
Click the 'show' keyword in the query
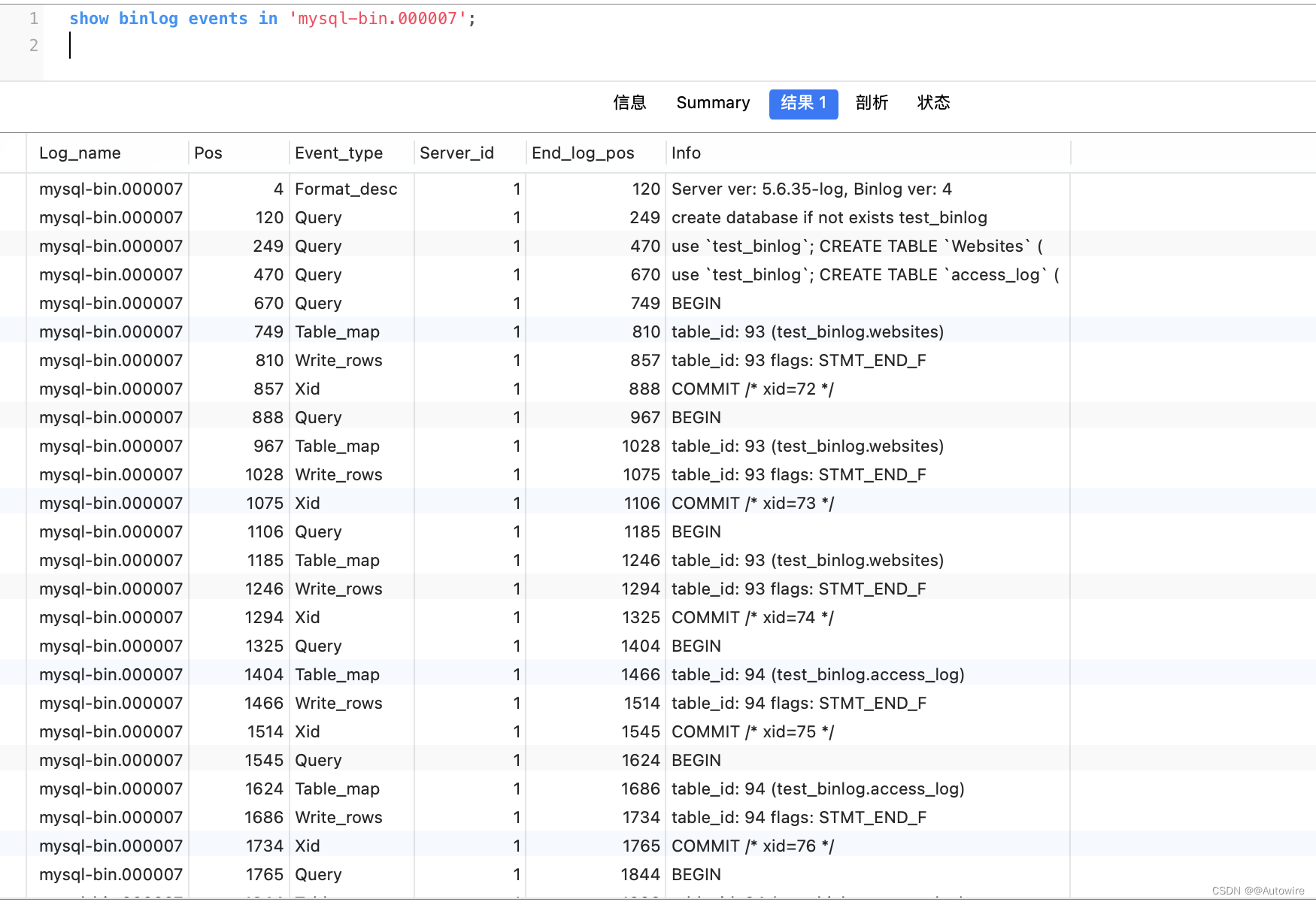(89, 19)
